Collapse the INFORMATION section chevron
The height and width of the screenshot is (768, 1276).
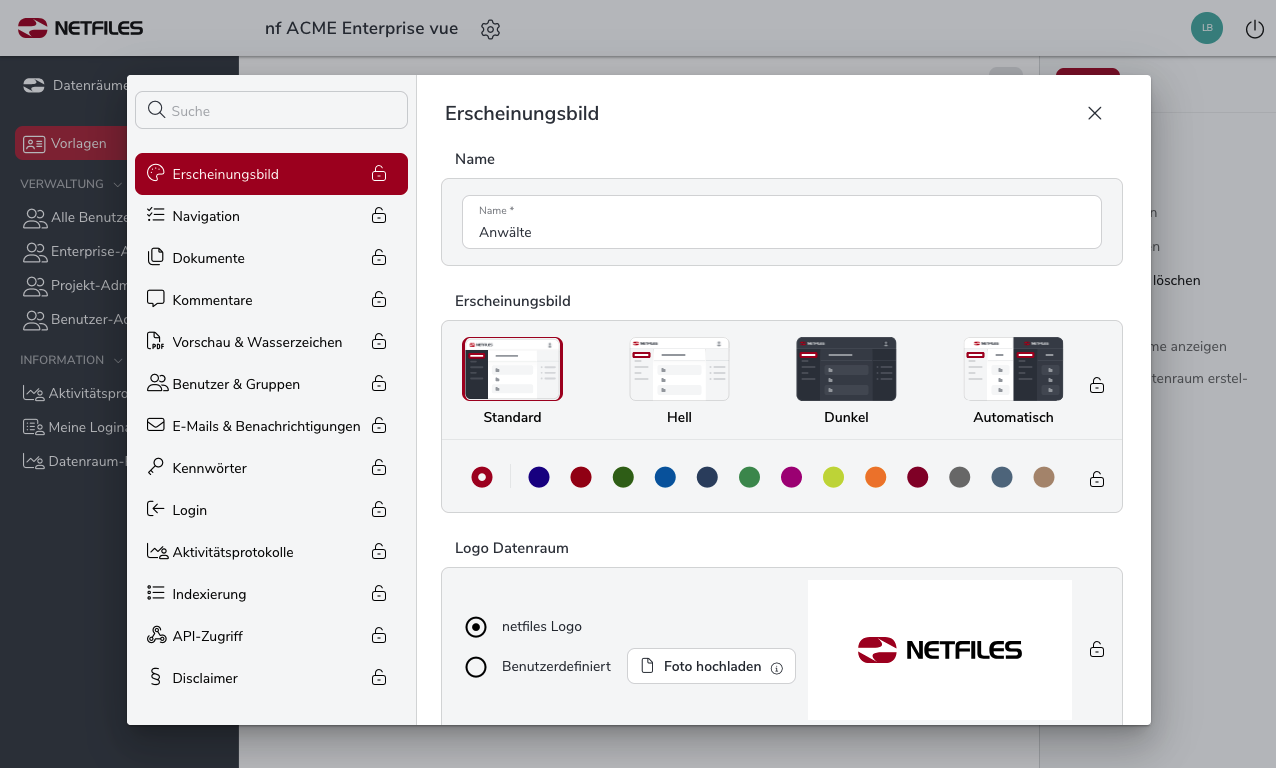tap(118, 360)
